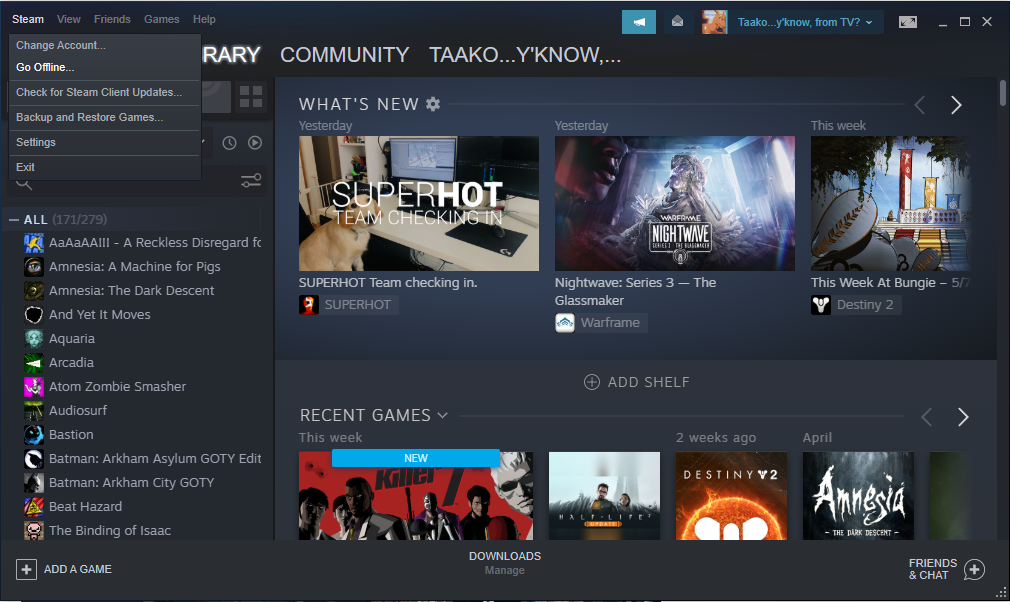Go to the Community tab
The image size is (1010, 602).
tap(345, 55)
